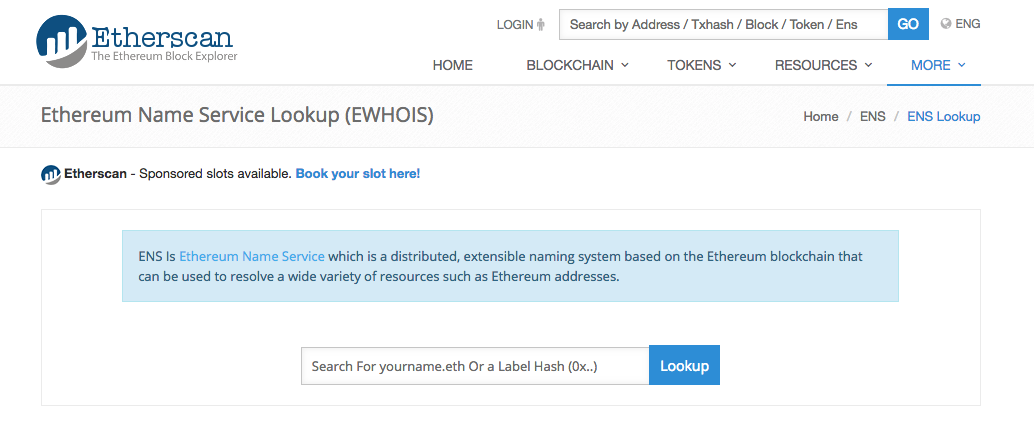
Task: Click the 'Sponsored slots available.' text
Action: coord(216,174)
